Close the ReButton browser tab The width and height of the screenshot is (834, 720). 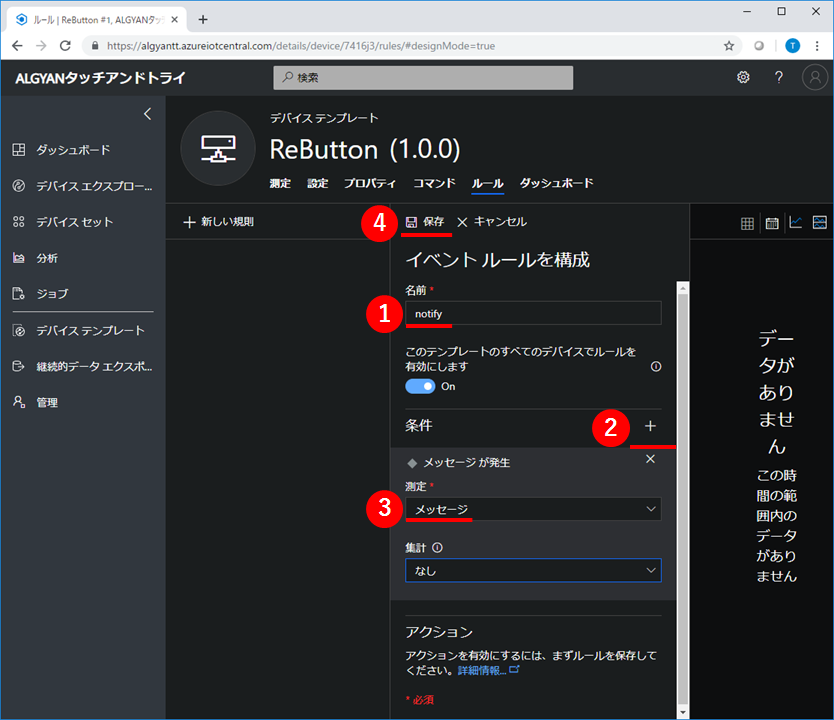coord(174,20)
